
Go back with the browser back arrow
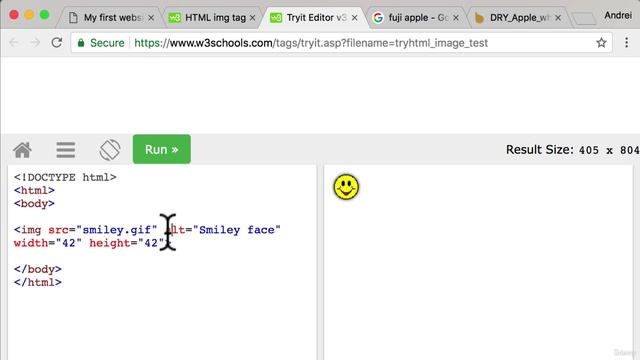coord(14,42)
